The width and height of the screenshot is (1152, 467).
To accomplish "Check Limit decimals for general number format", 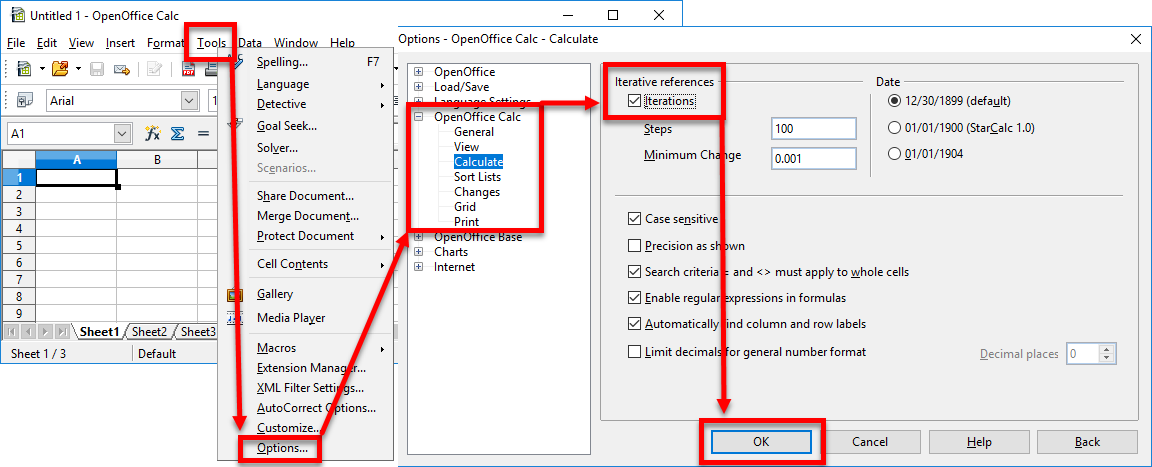I will tap(635, 352).
